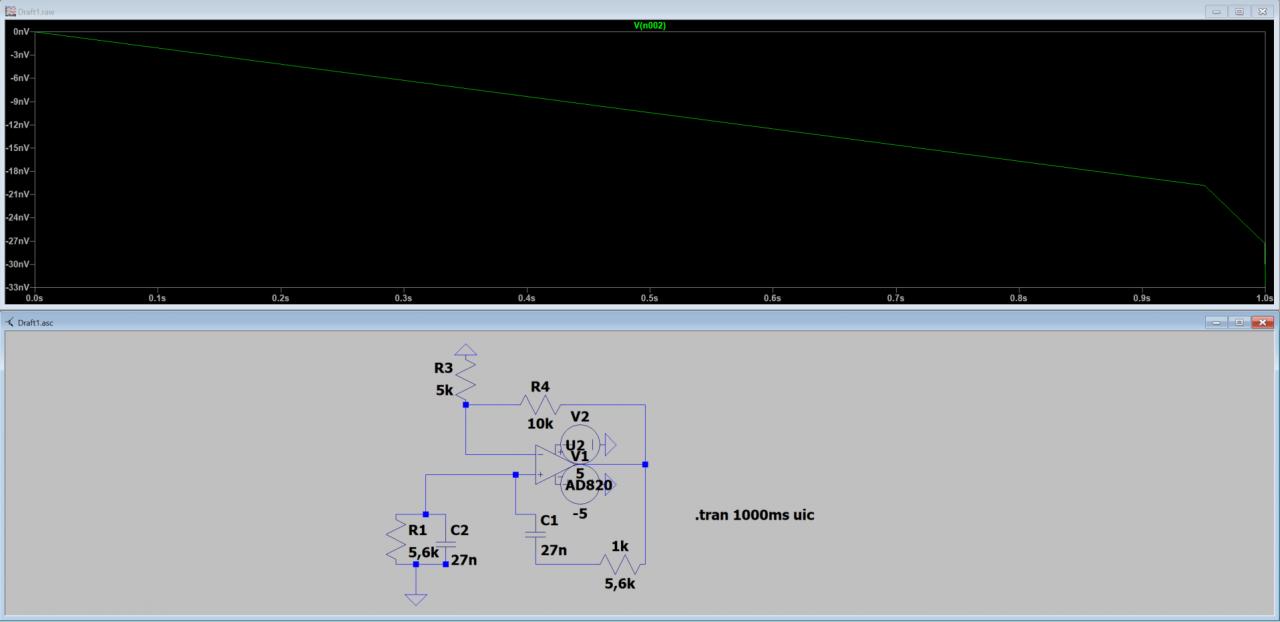This screenshot has width=1280, height=622.
Task: Click the 1.0s time axis label
Action: point(1264,298)
